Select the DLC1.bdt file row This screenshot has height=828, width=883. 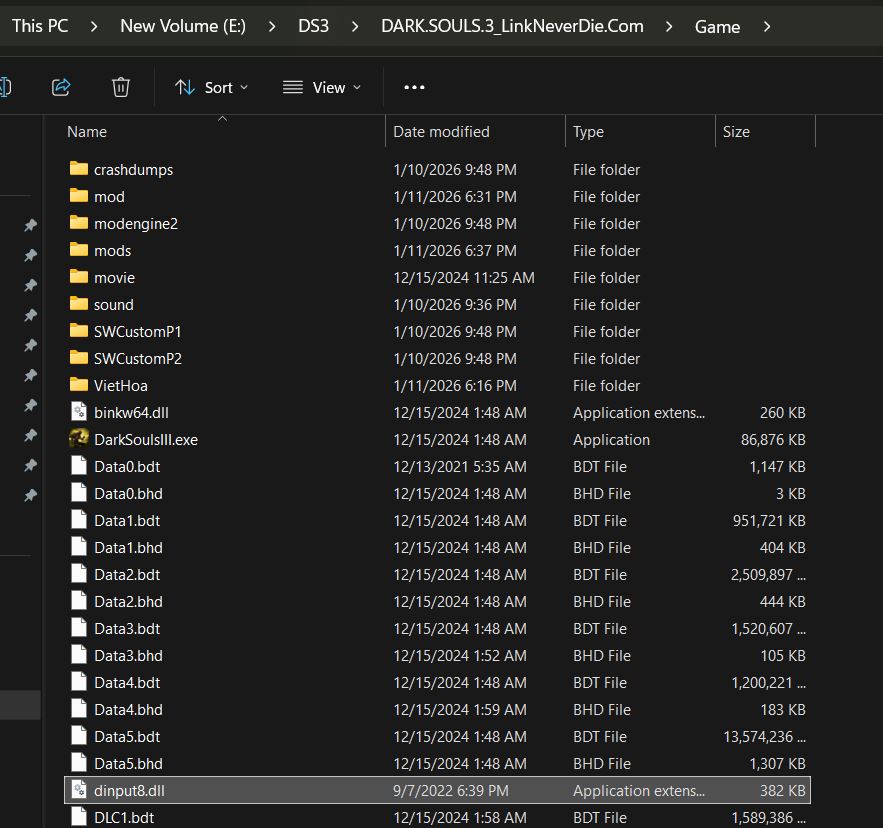pyautogui.click(x=124, y=817)
